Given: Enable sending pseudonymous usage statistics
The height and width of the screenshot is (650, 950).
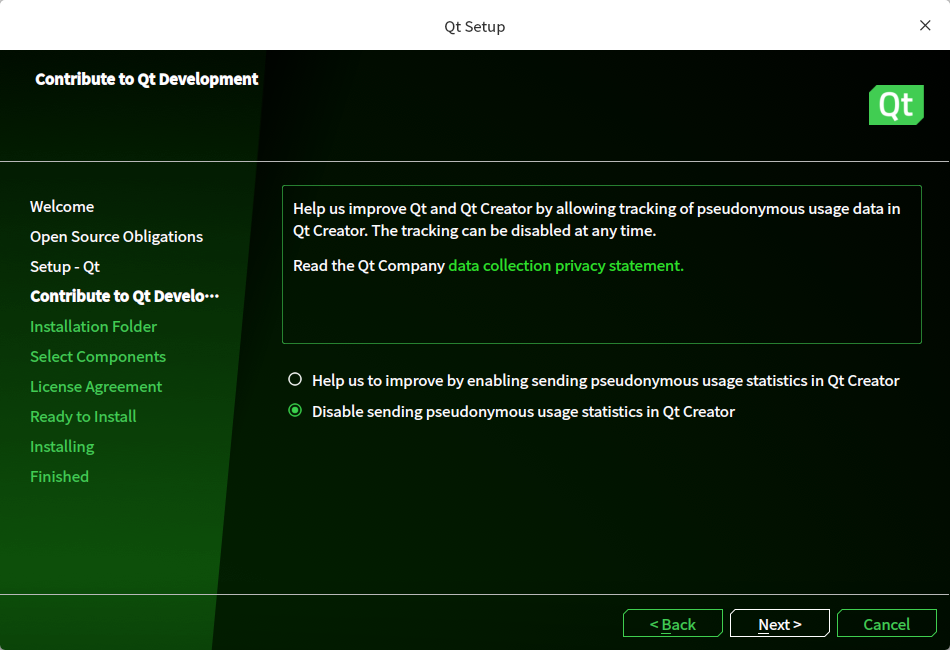Looking at the screenshot, I should click(x=296, y=379).
